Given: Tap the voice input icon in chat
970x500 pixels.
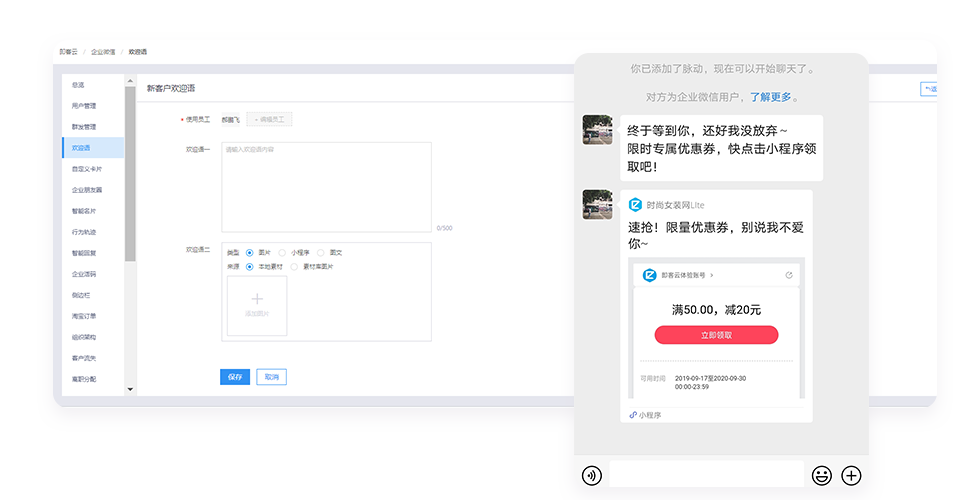Looking at the screenshot, I should [x=592, y=475].
